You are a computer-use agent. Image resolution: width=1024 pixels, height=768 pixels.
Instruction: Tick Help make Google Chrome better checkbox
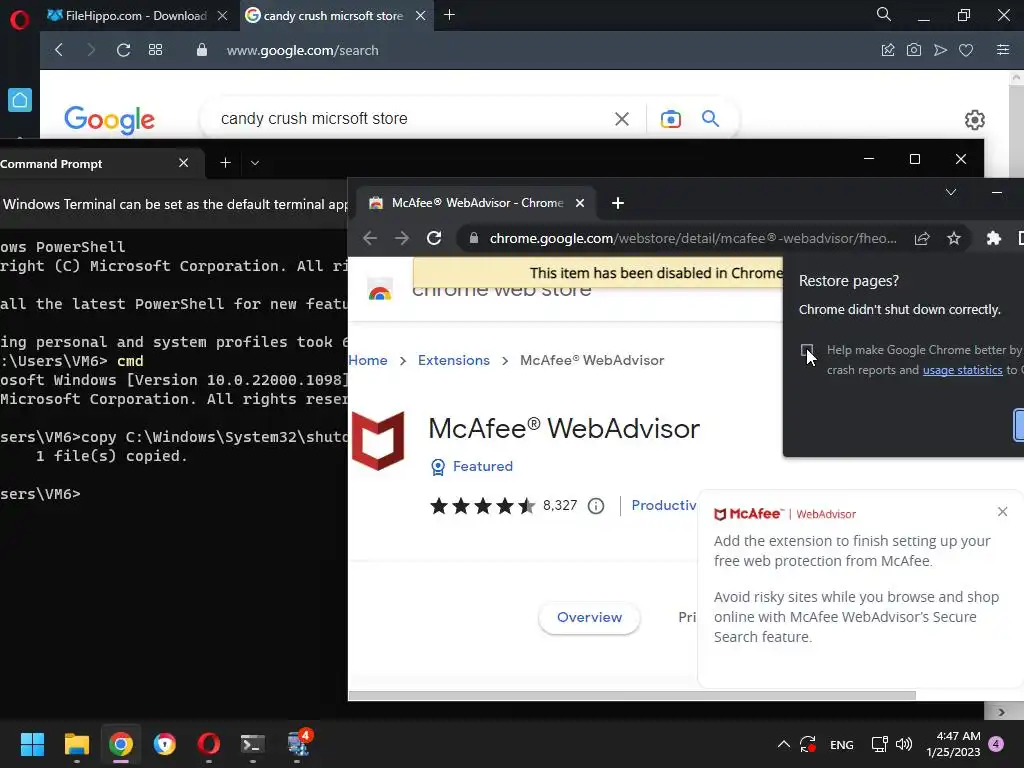[x=807, y=351]
